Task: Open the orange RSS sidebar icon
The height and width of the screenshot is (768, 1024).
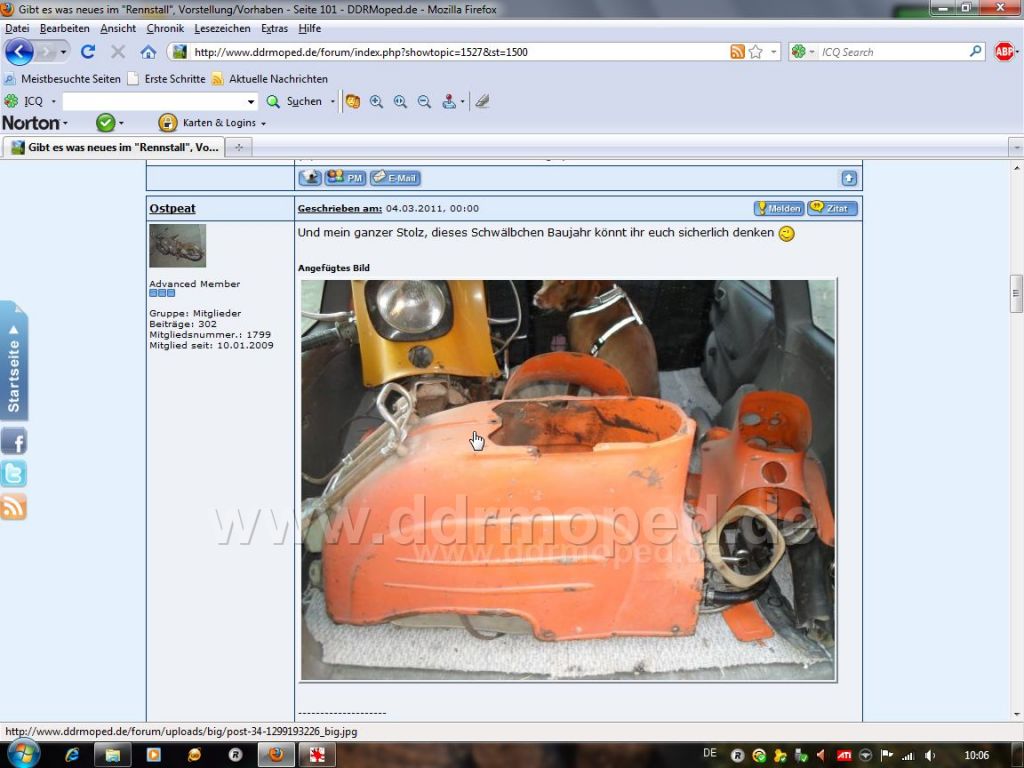Action: coord(14,506)
